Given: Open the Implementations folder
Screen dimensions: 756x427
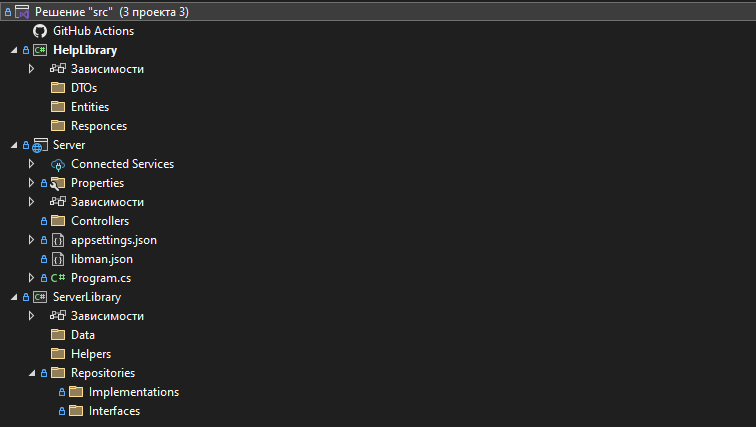Looking at the screenshot, I should 133,392.
